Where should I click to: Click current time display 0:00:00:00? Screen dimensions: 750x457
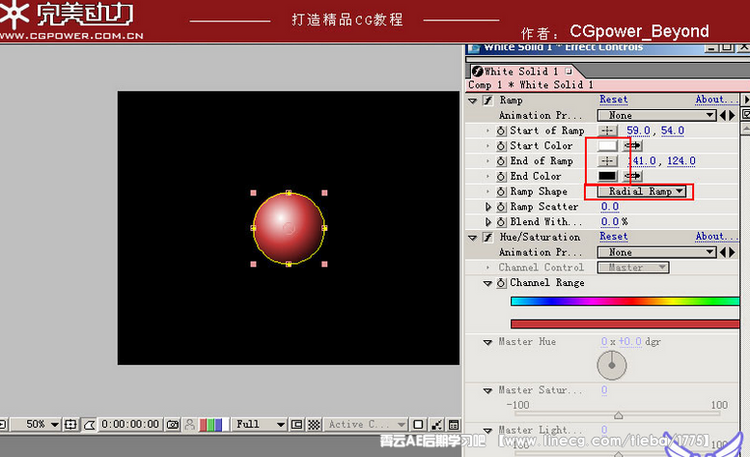pos(130,424)
